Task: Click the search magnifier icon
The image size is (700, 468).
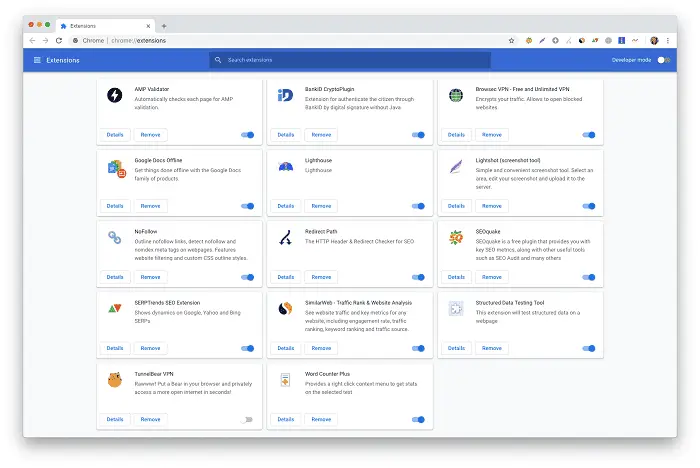Action: 218,60
